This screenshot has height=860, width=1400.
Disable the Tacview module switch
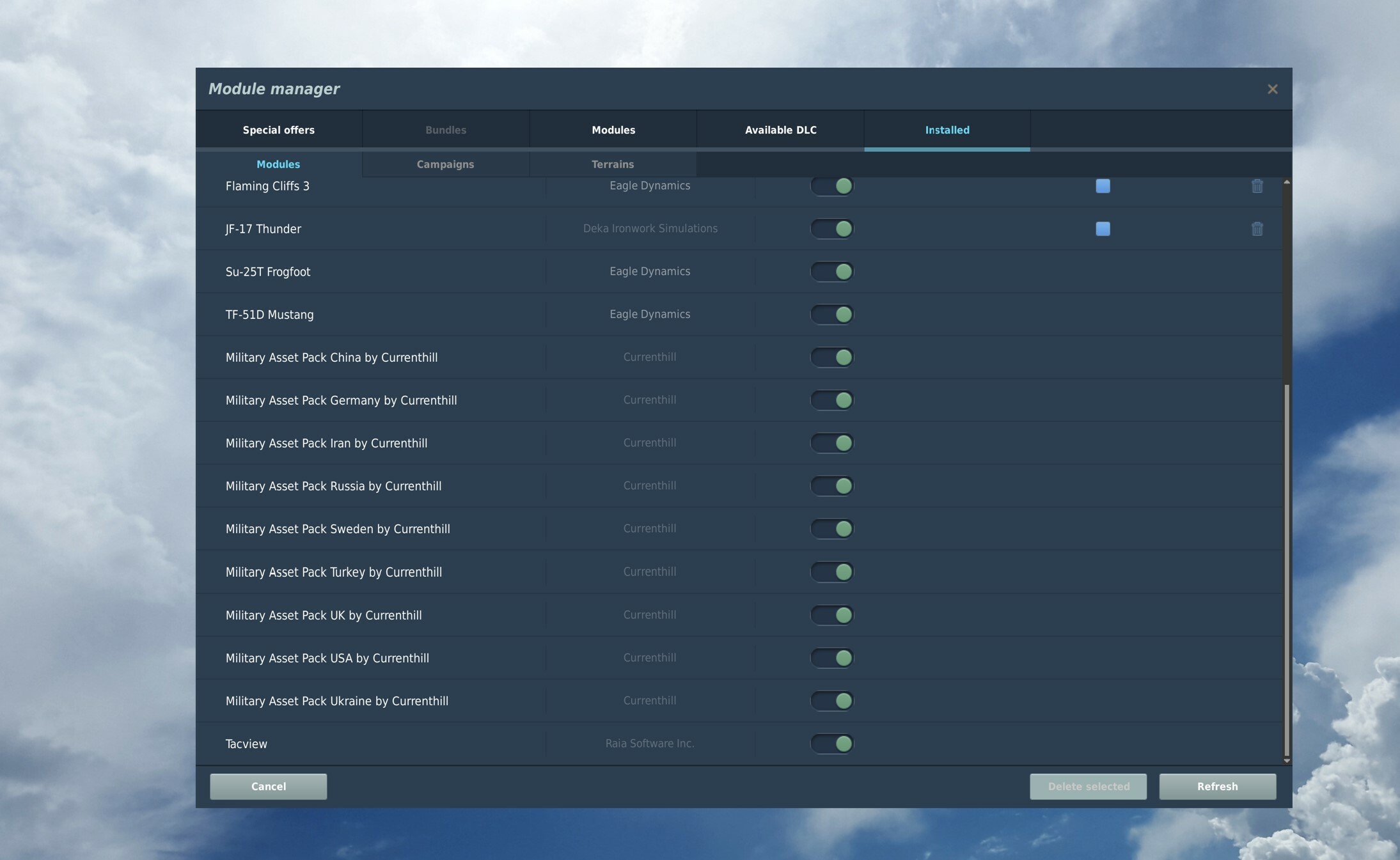tap(832, 744)
